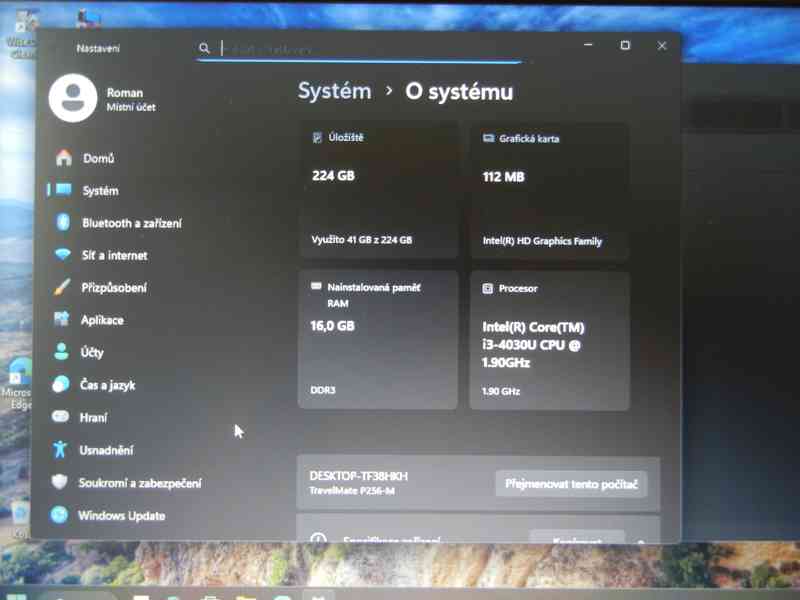The height and width of the screenshot is (600, 800).
Task: Open the Domů menu label
Action: [x=99, y=158]
